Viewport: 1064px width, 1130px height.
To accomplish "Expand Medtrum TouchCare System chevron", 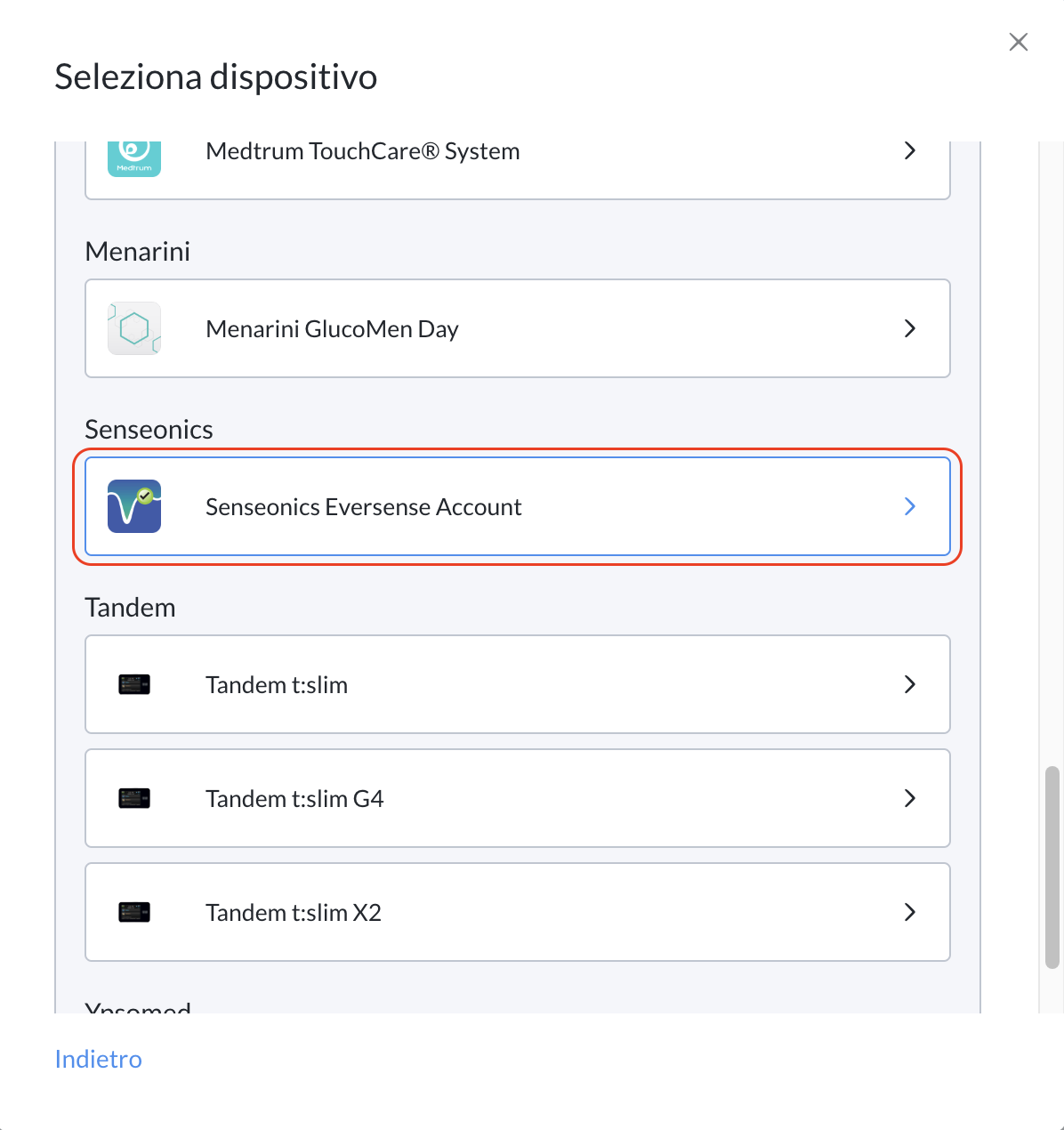I will pyautogui.click(x=909, y=151).
